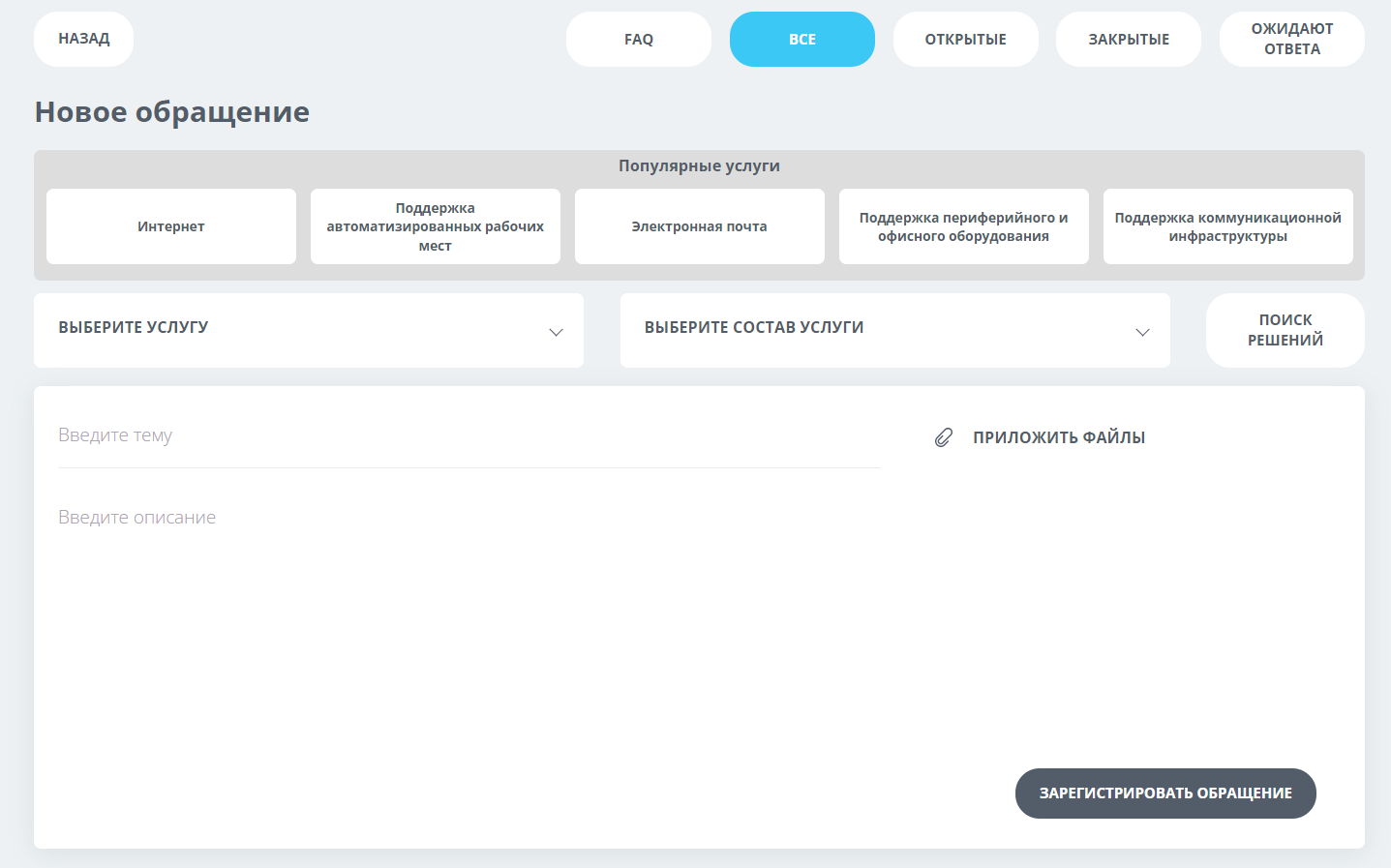This screenshot has width=1391, height=868.
Task: Click the ПРИЛОЖИТЬ ФАЙЛЫ link
Action: point(1059,437)
